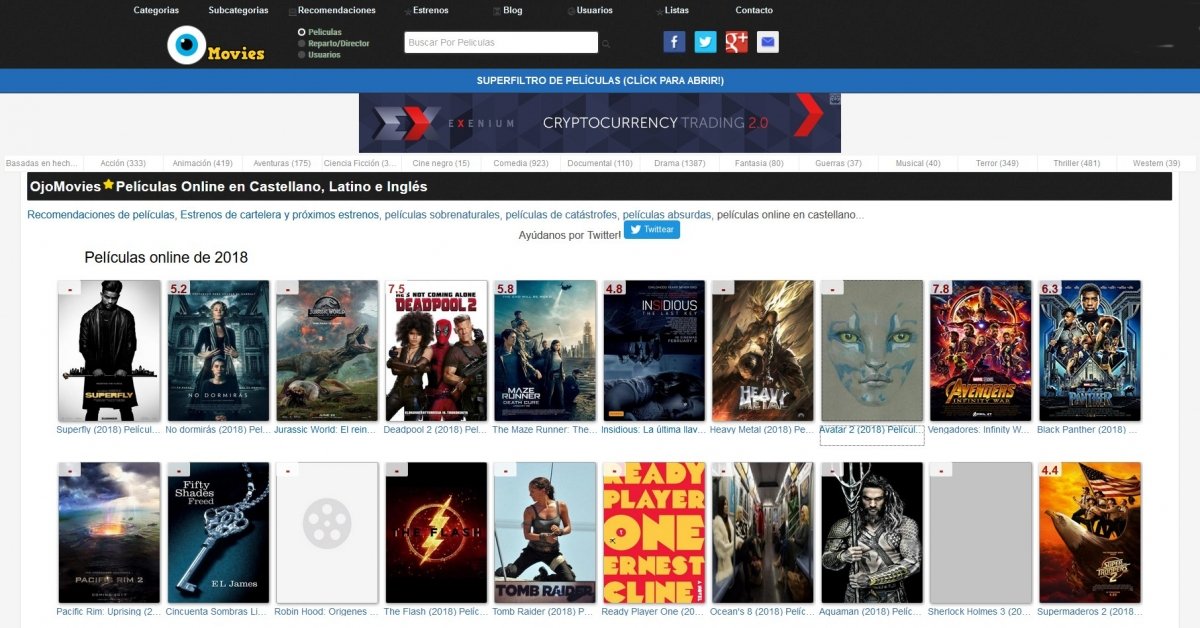Select the Usuarios search radio option
This screenshot has height=628, width=1200.
[302, 55]
